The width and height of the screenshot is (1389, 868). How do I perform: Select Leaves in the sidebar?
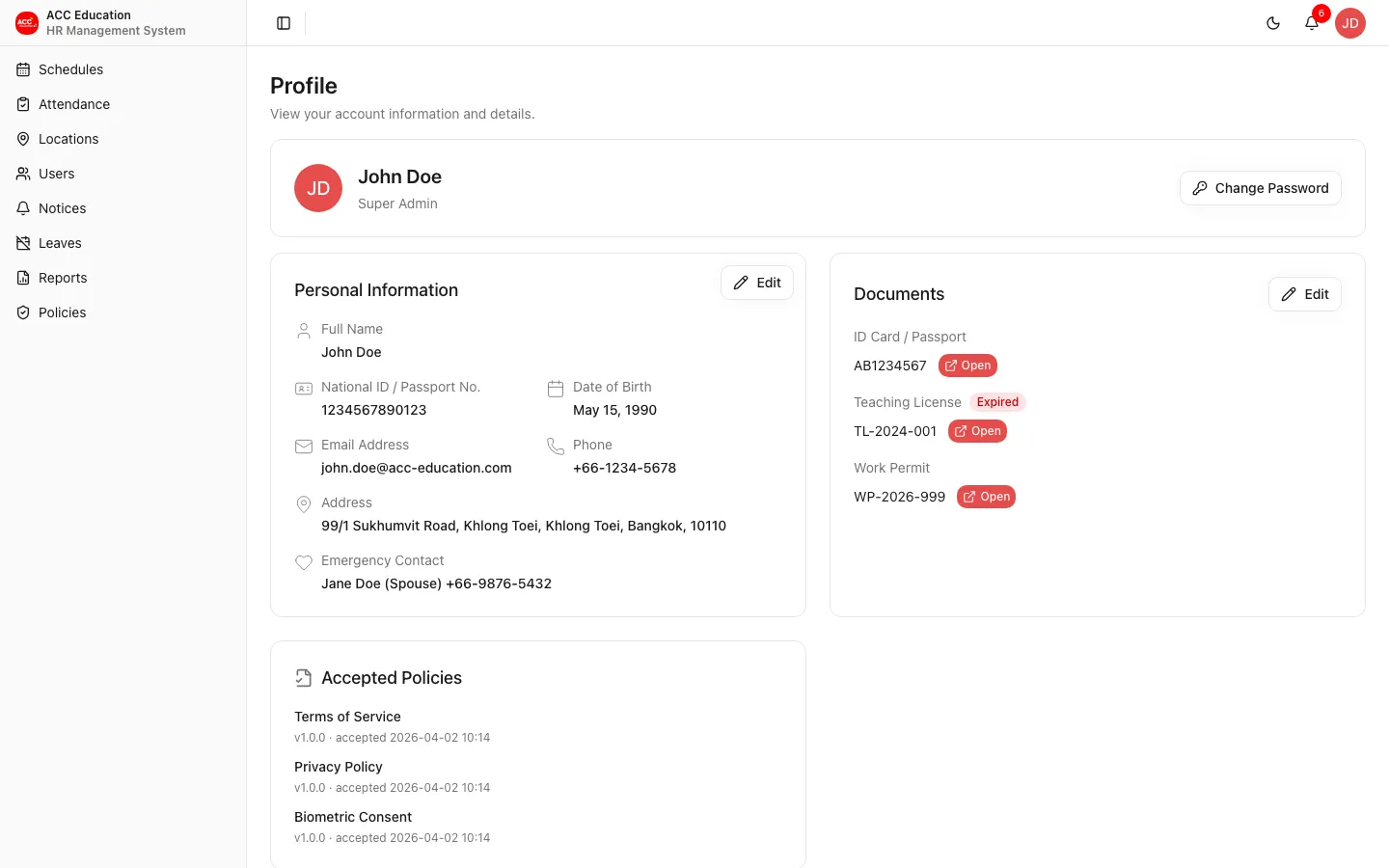pyautogui.click(x=123, y=243)
